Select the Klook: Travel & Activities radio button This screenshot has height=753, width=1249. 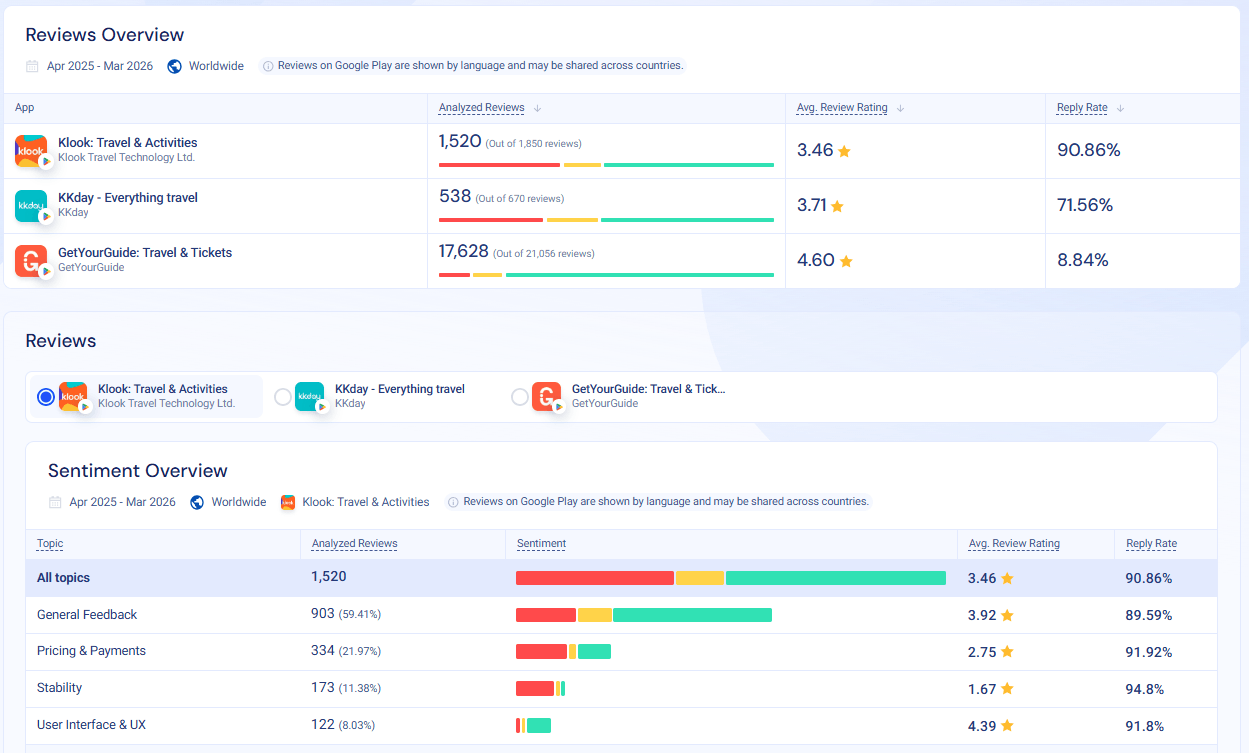click(x=46, y=397)
